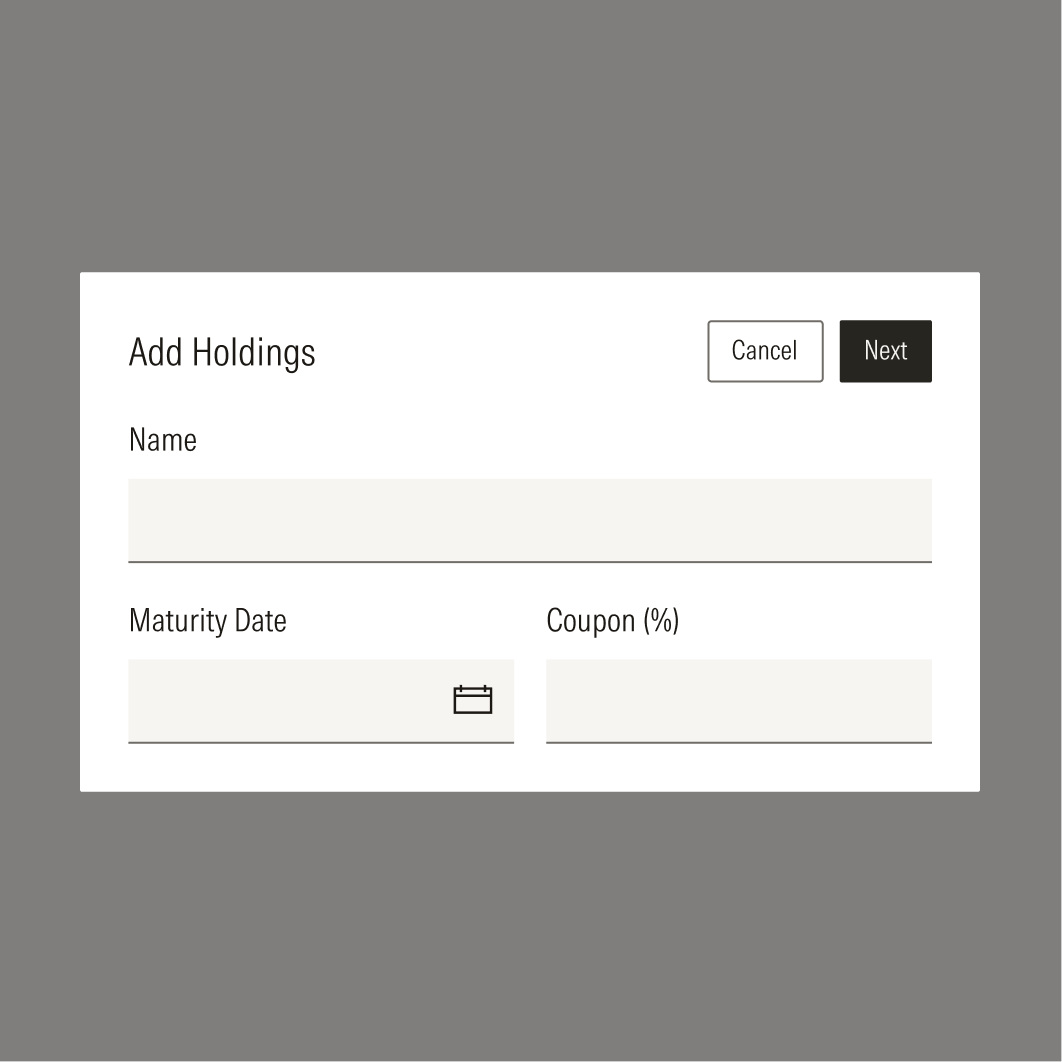
Task: Click the dimmed gray backdrop outside the dialog
Action: tap(530, 135)
